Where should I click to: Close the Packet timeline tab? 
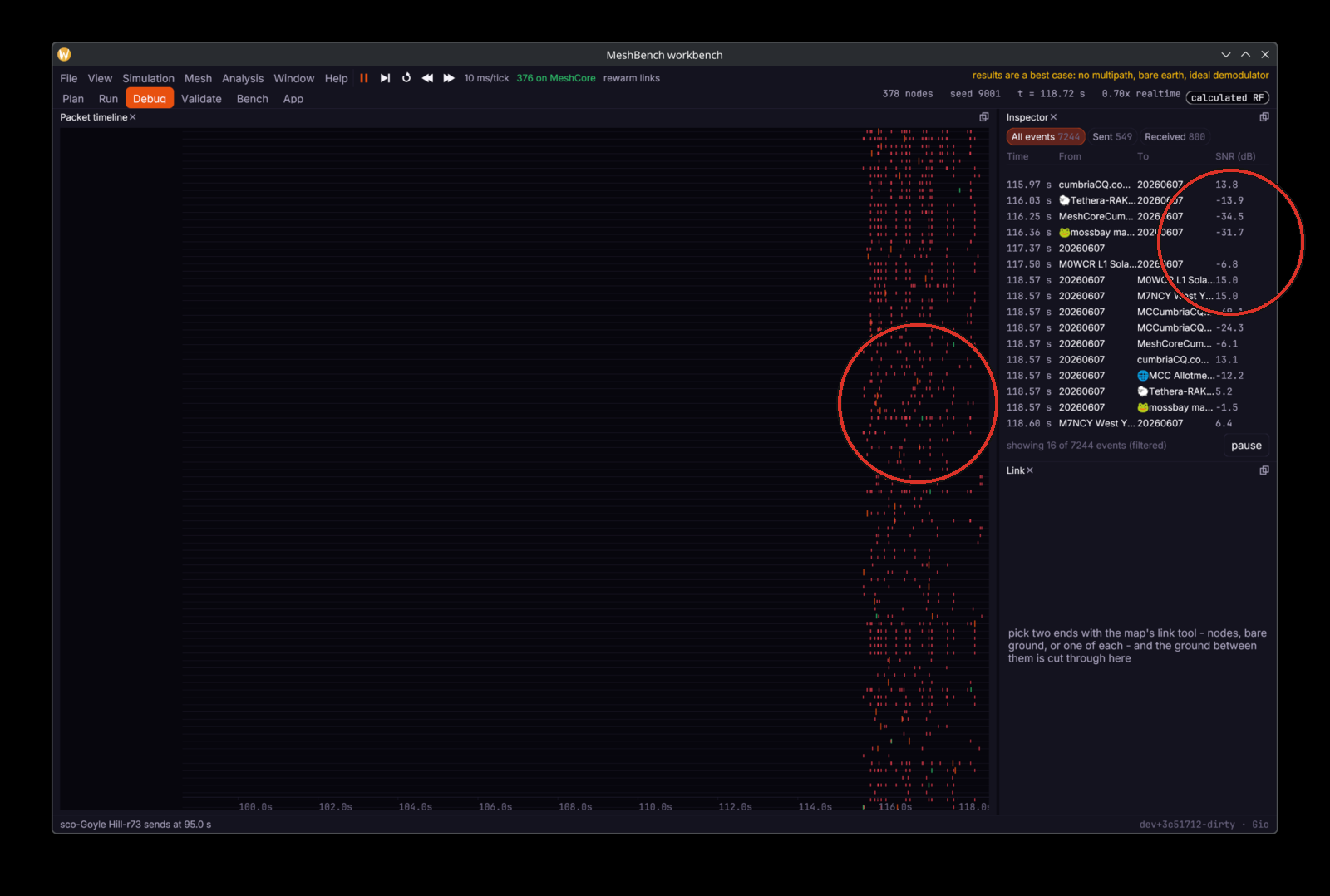point(133,117)
